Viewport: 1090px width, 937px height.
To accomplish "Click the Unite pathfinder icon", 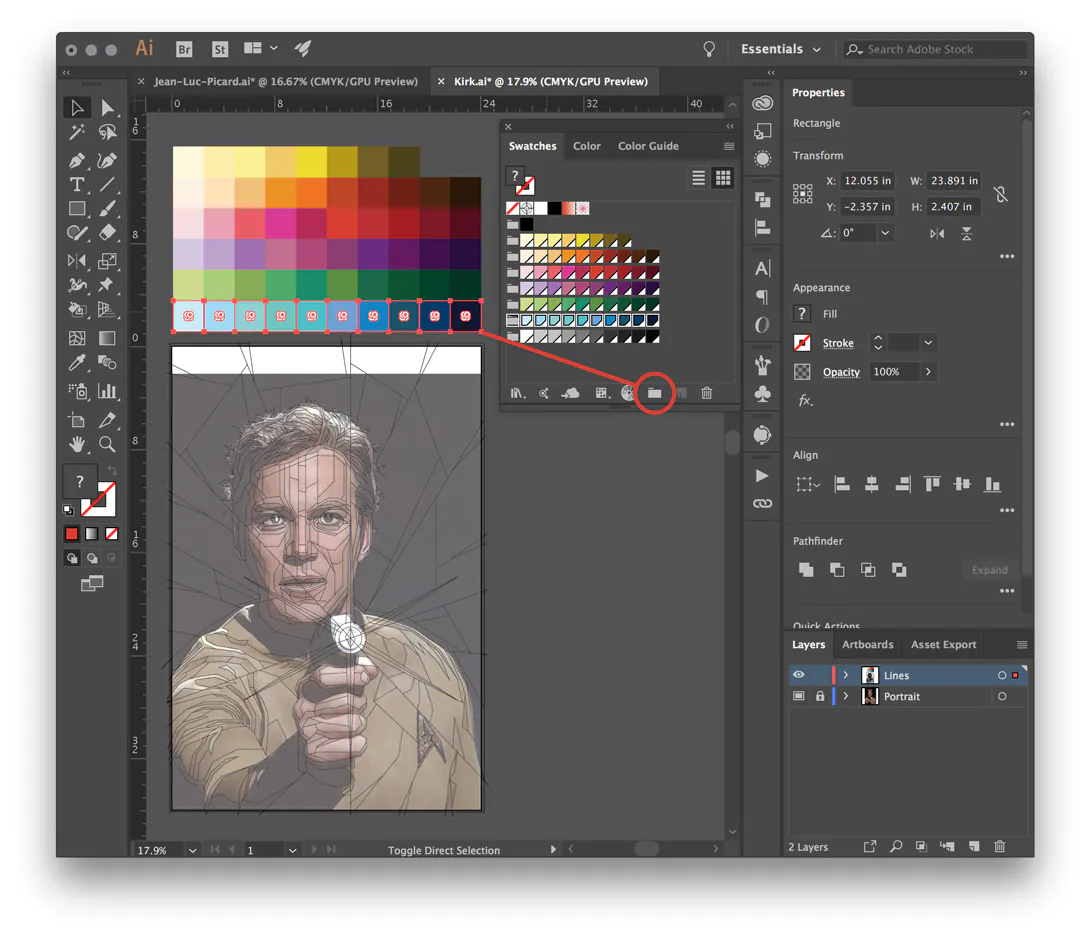I will point(806,570).
